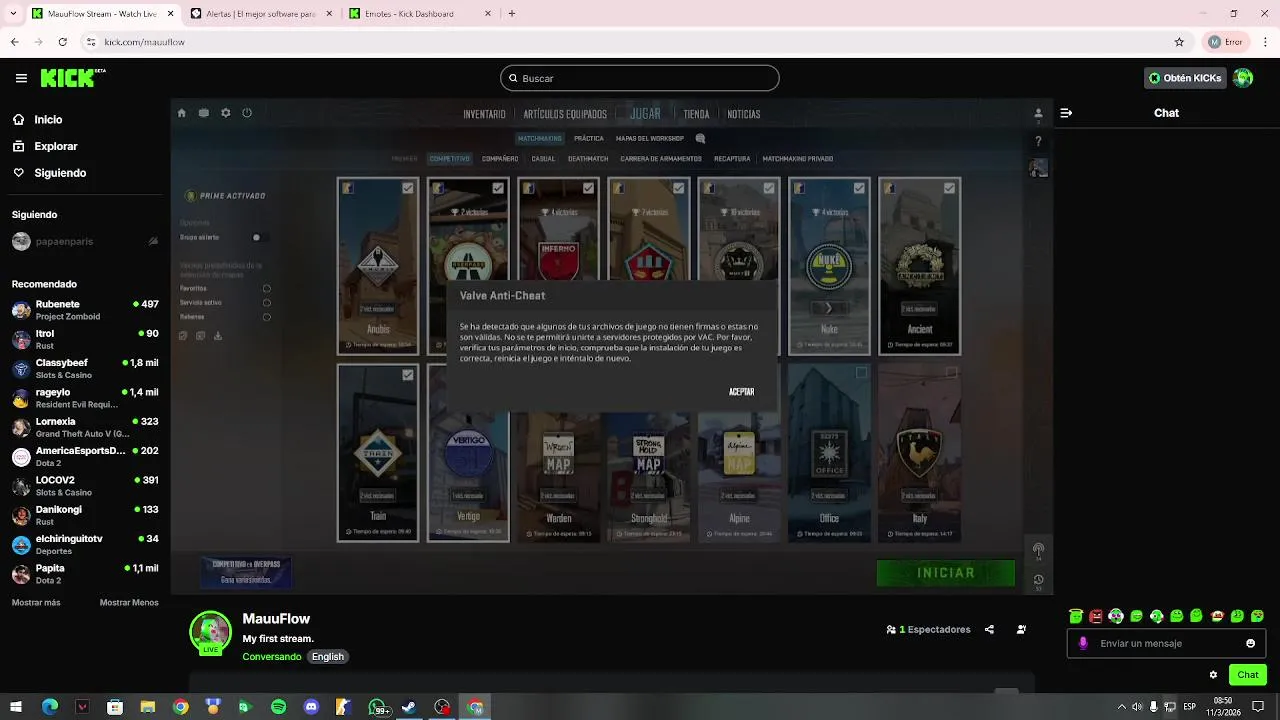Click the user icon right of the share icon
The image size is (1280, 720).
click(x=1021, y=630)
